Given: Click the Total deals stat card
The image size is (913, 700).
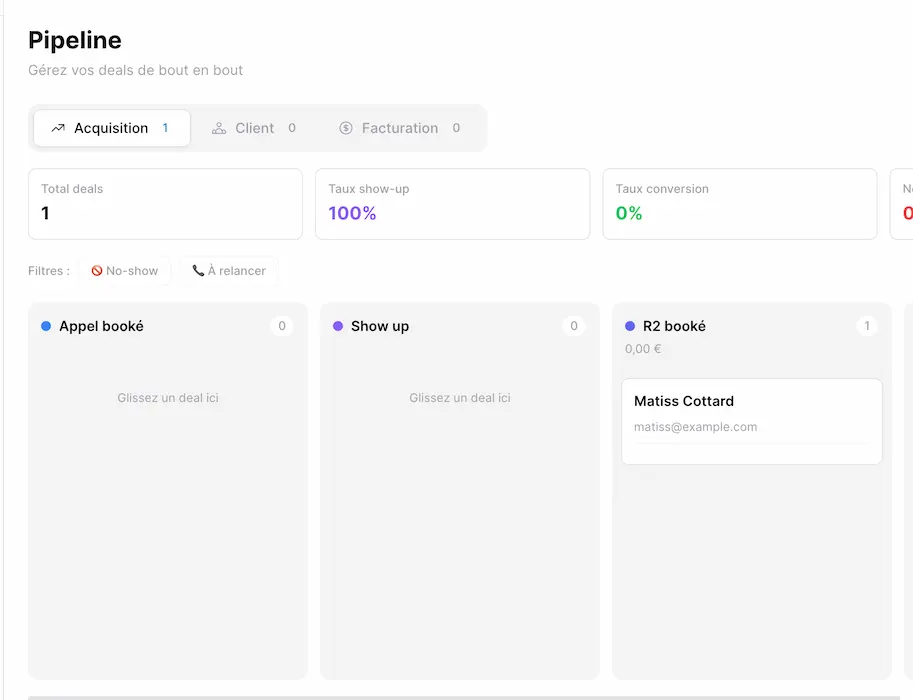Looking at the screenshot, I should pos(165,204).
